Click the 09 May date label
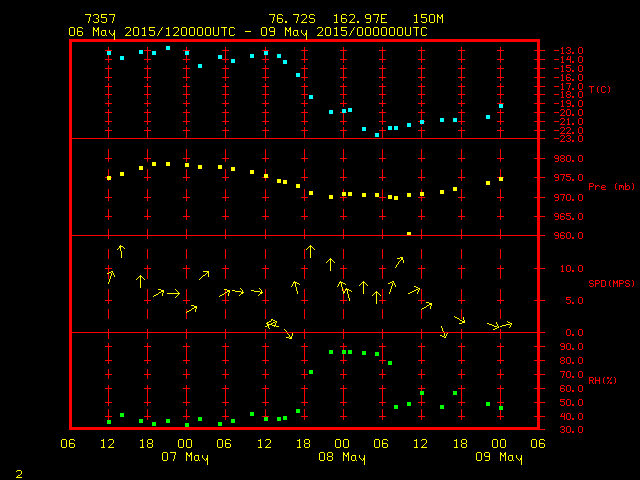 coord(498,457)
